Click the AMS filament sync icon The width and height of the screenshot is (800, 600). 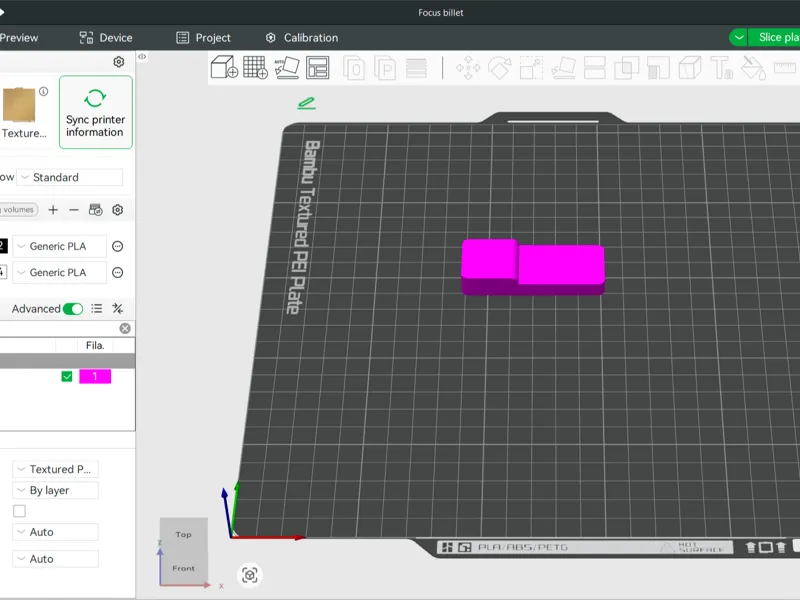click(95, 210)
